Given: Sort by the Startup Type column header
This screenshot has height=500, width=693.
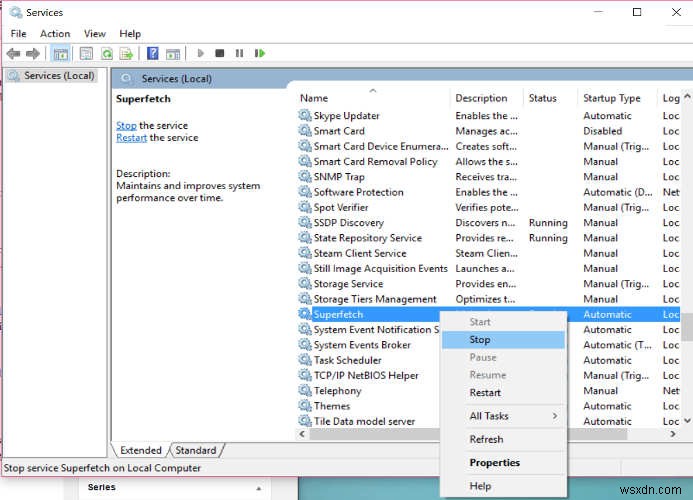Looking at the screenshot, I should pos(618,98).
